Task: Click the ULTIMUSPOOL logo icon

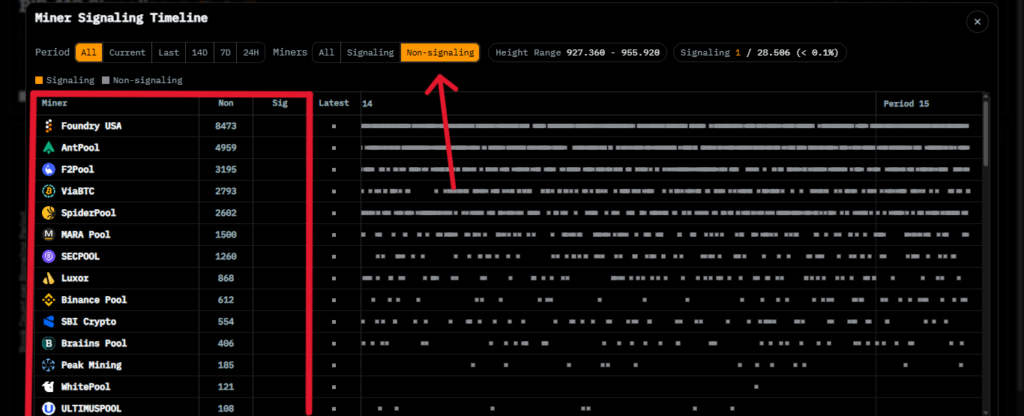Action: tap(48, 409)
